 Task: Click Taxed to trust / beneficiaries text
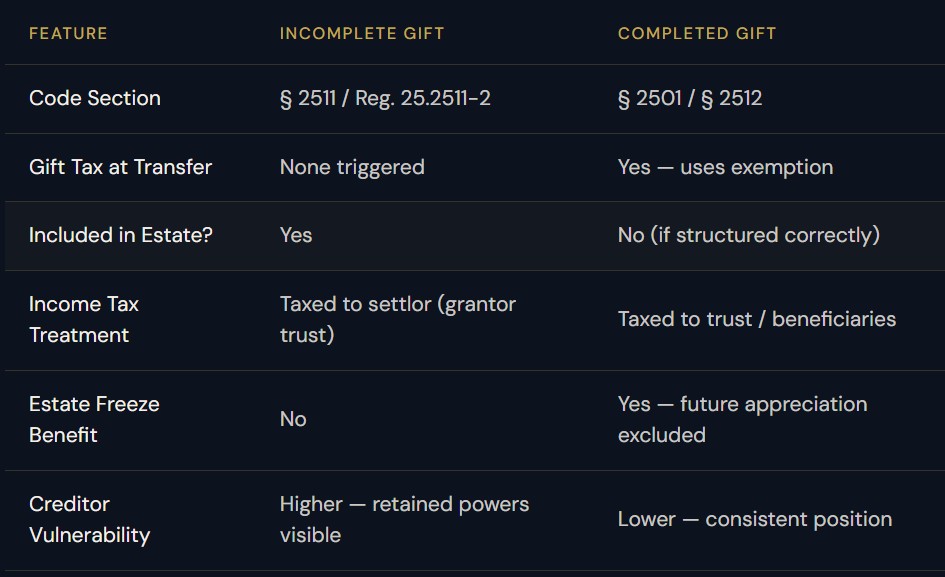pos(757,319)
